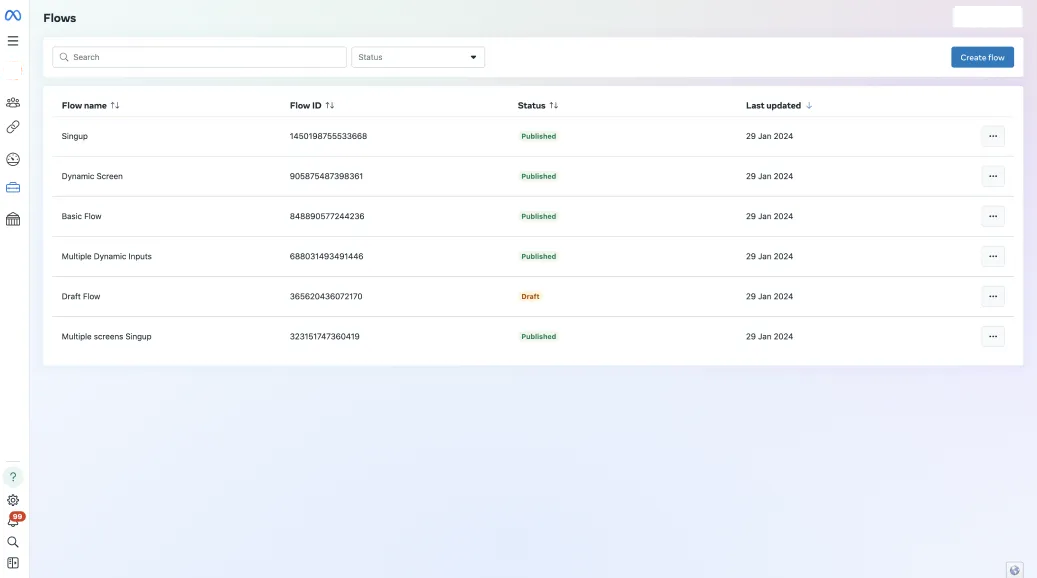Open the settings gear icon

coord(13,500)
